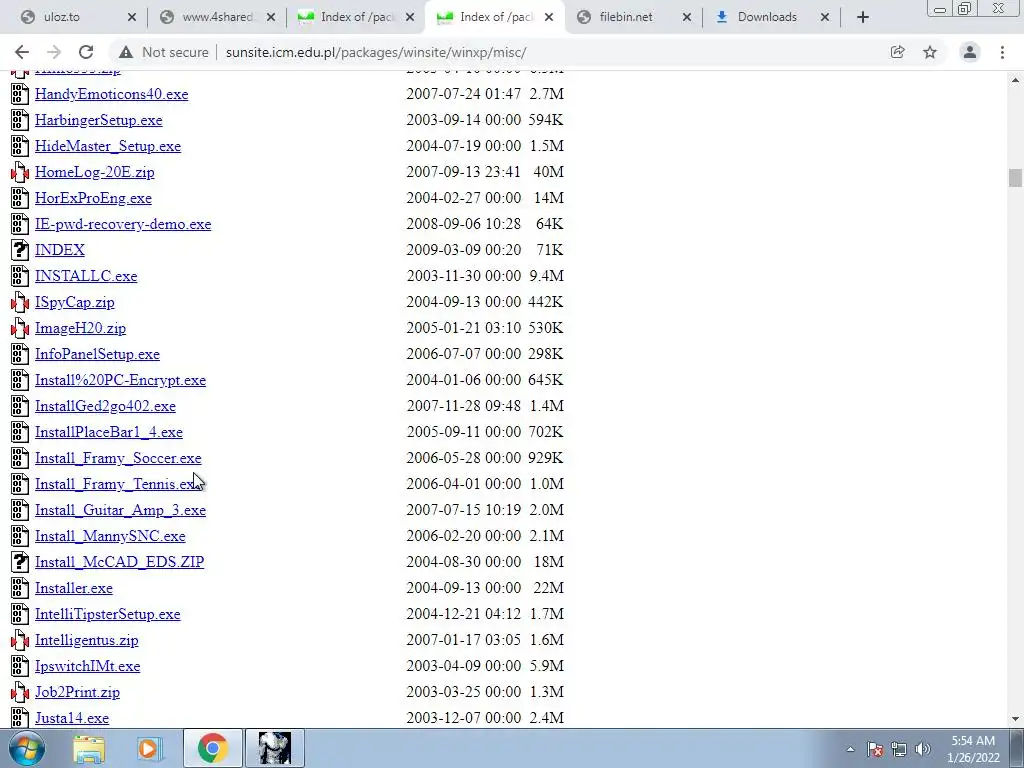Viewport: 1024px width, 768px height.
Task: Download InstallGed2go402.exe
Action: pos(105,406)
